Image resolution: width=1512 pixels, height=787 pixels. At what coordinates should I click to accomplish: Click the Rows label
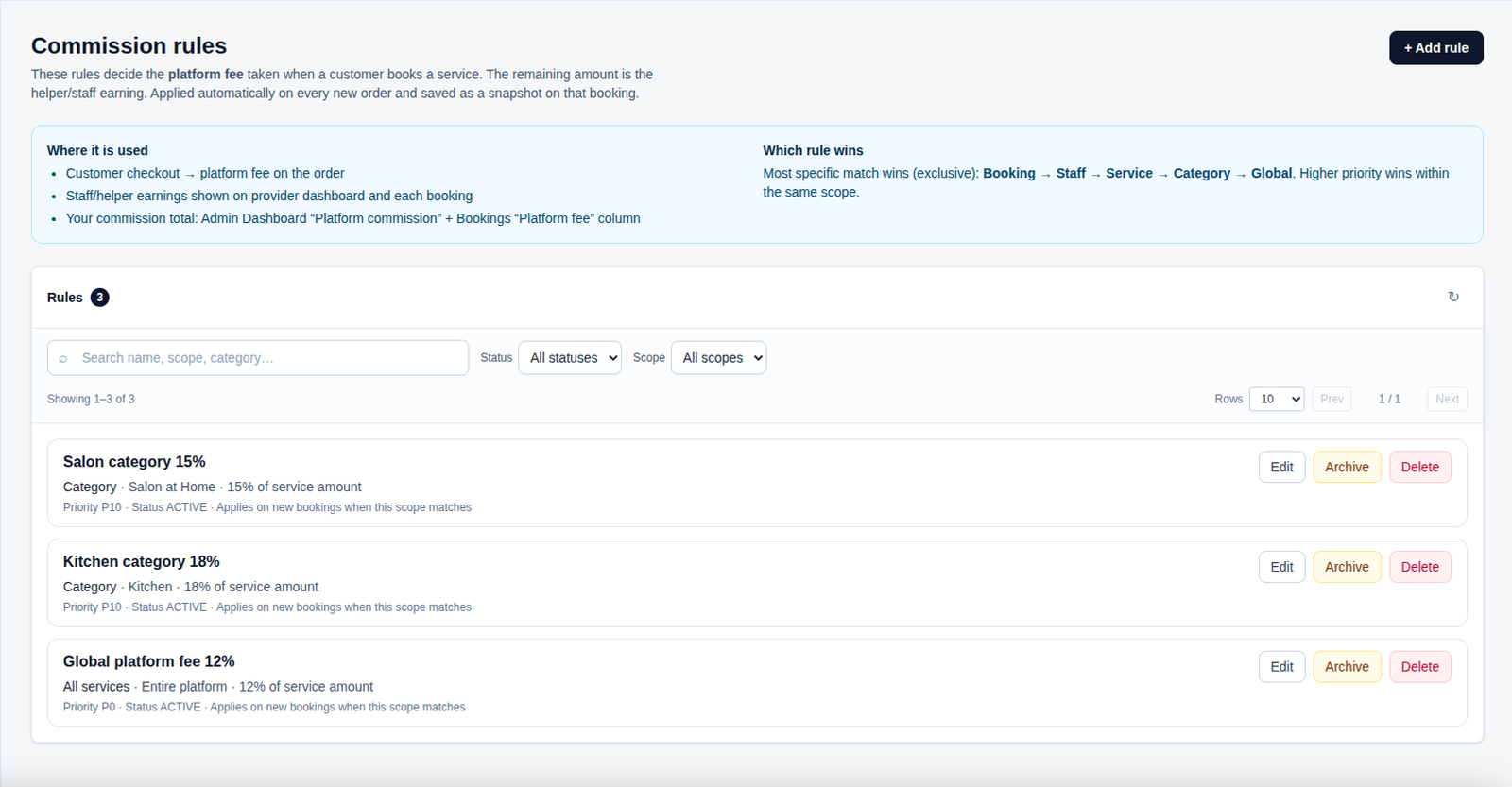pyautogui.click(x=1228, y=399)
